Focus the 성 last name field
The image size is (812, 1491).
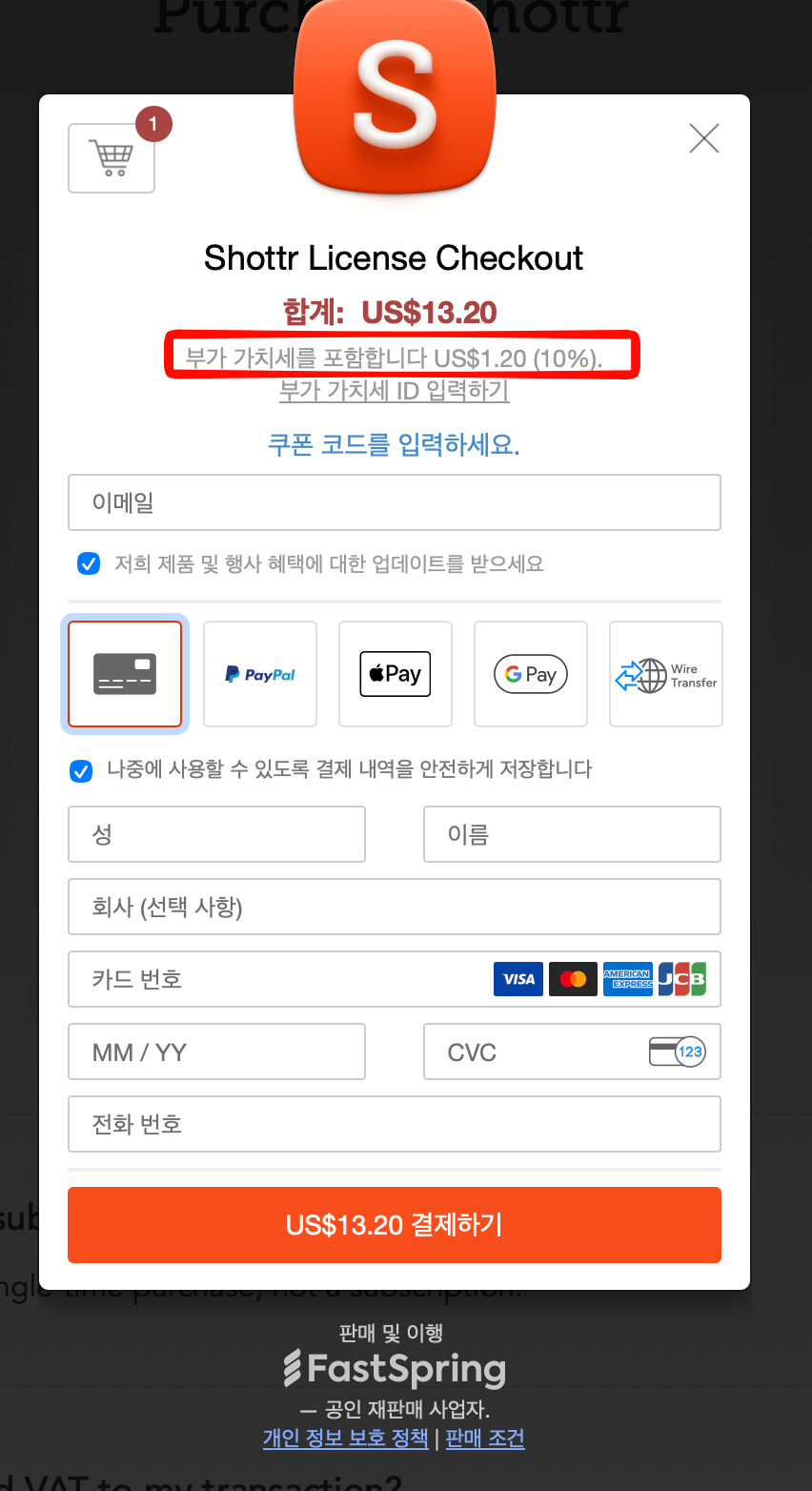tap(217, 834)
